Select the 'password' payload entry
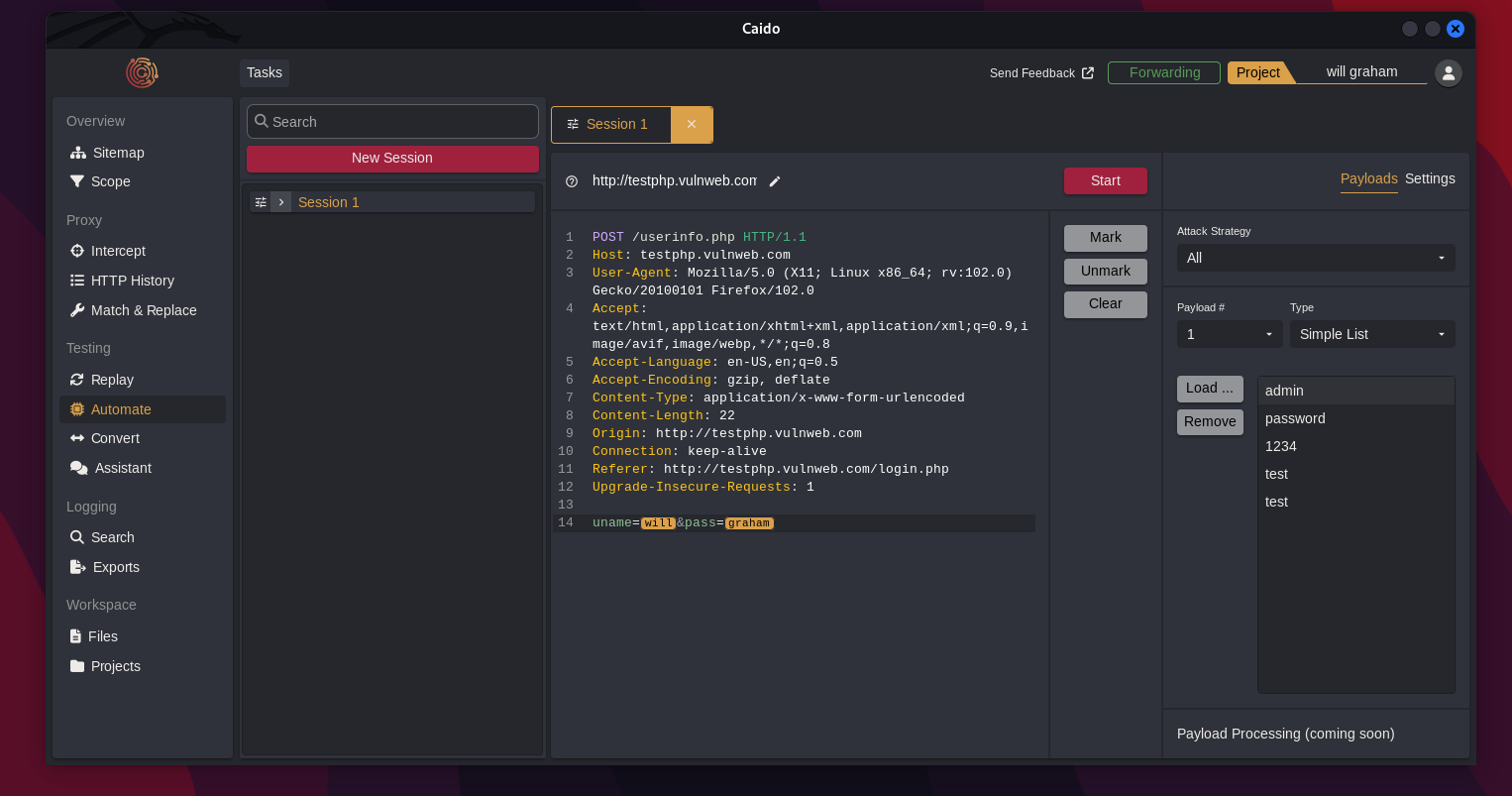The height and width of the screenshot is (796, 1512). [1356, 418]
